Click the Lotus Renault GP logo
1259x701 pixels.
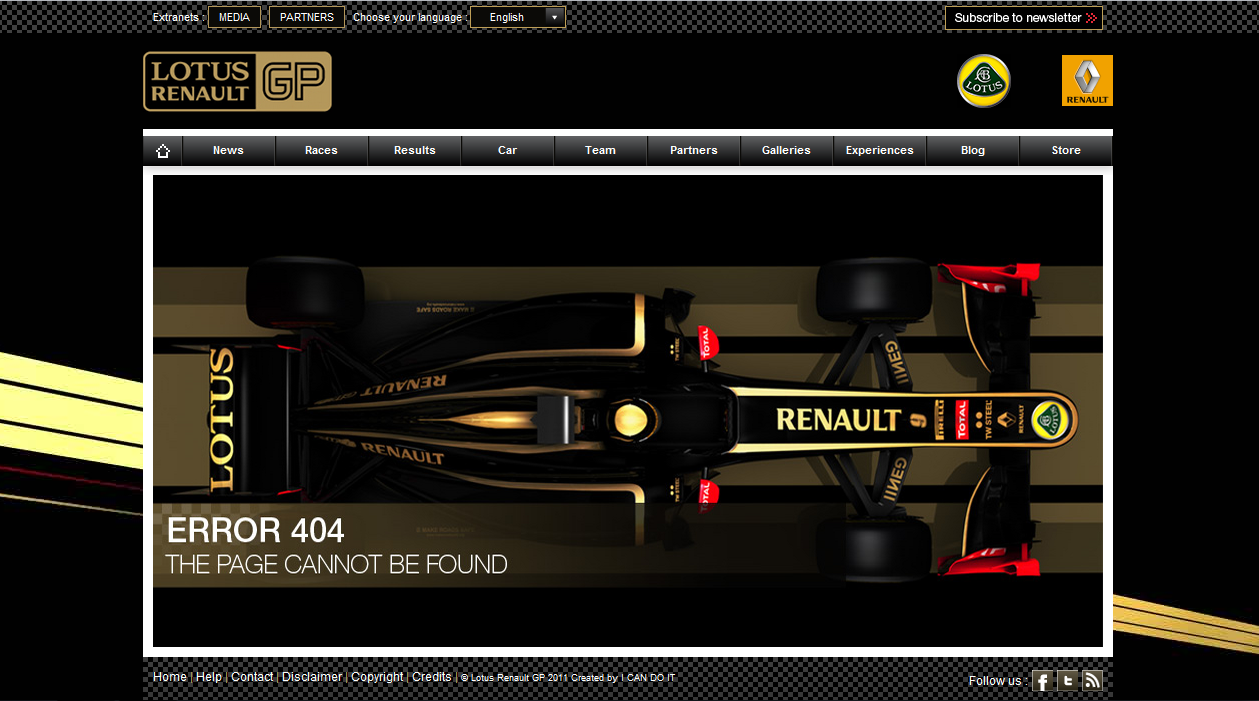point(237,82)
